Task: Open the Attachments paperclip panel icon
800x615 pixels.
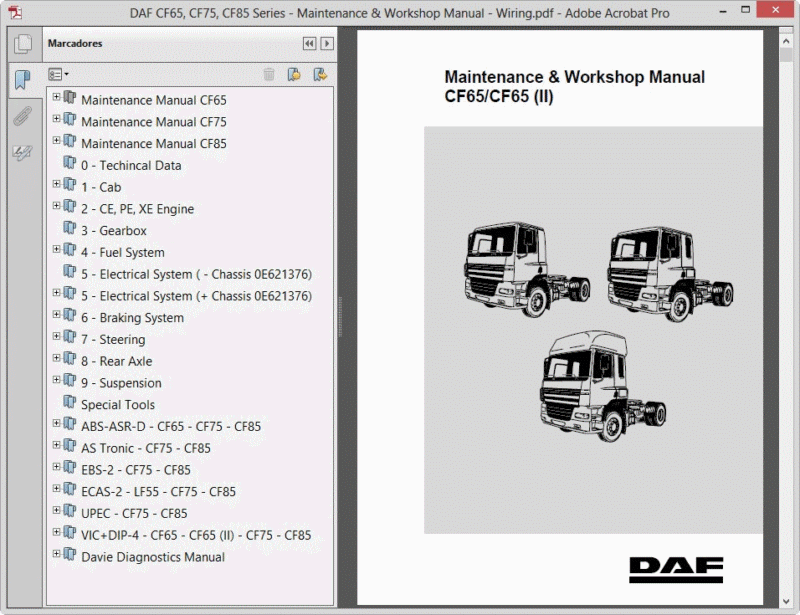Action: (x=23, y=116)
